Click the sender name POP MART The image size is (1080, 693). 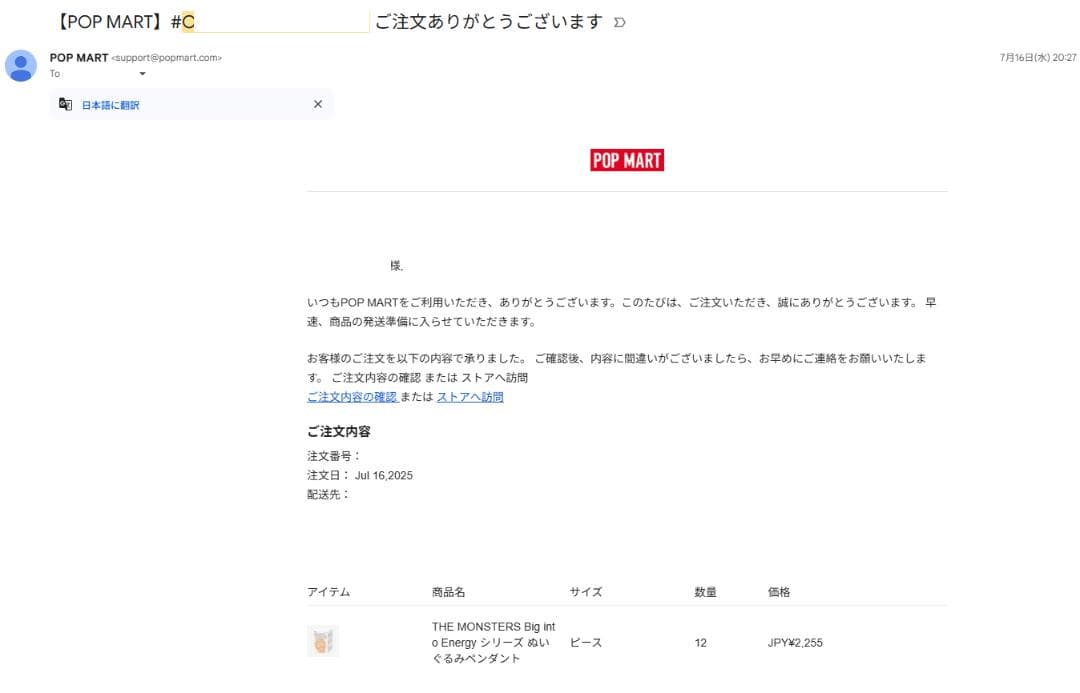78,58
